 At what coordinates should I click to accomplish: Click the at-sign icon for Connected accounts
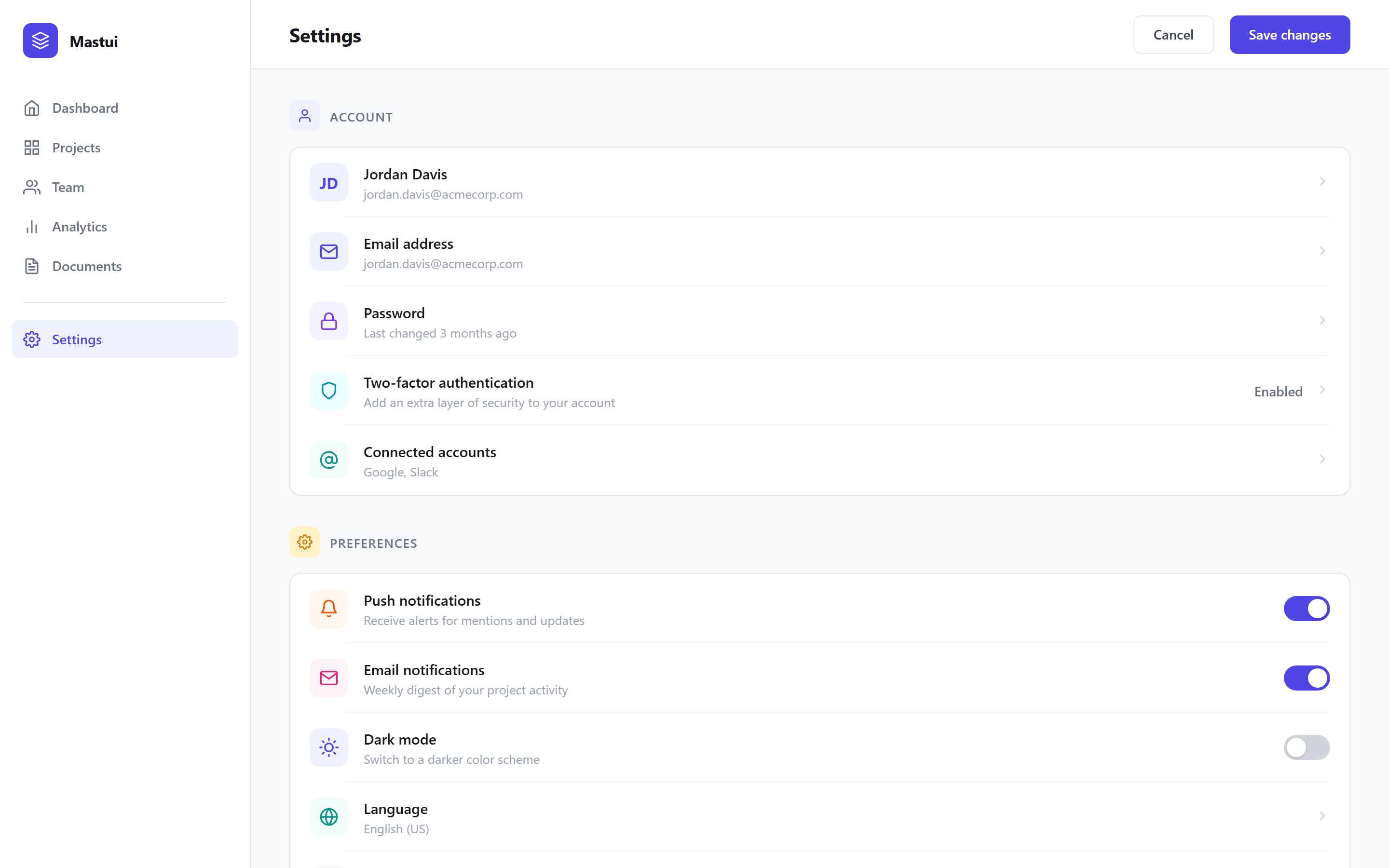(x=329, y=461)
